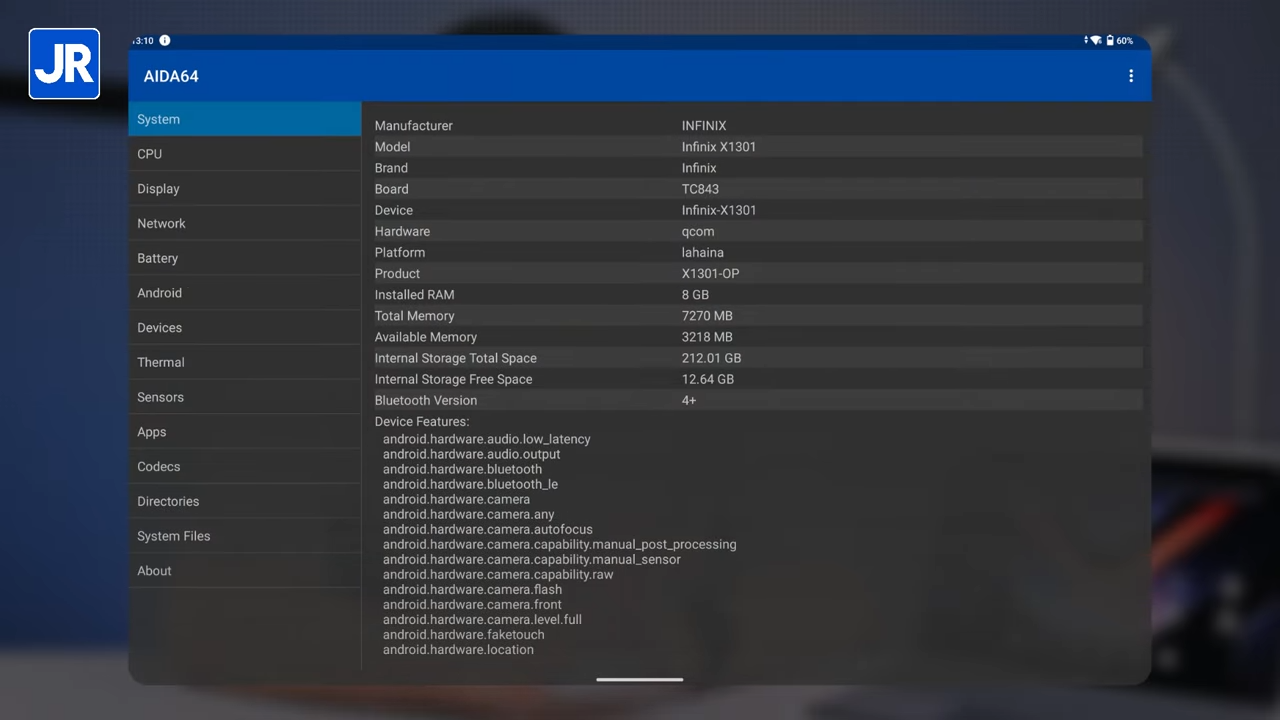Tap the Model row showing Infinix X1301

click(x=756, y=147)
